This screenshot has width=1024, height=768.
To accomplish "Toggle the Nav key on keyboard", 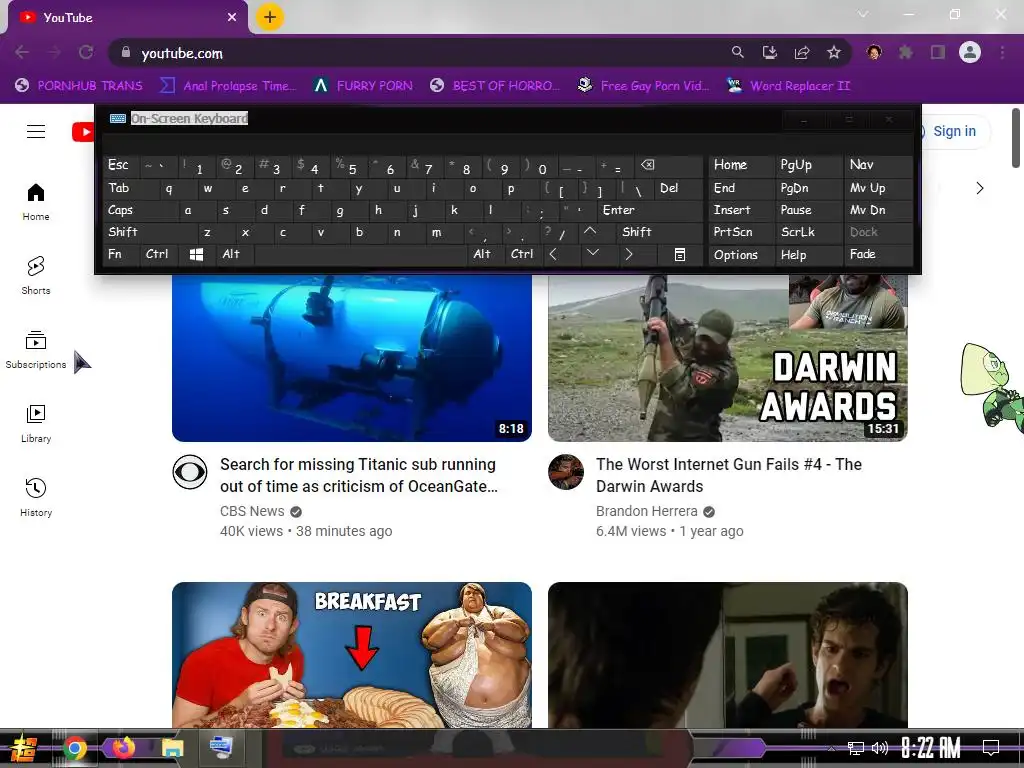I will (x=879, y=165).
